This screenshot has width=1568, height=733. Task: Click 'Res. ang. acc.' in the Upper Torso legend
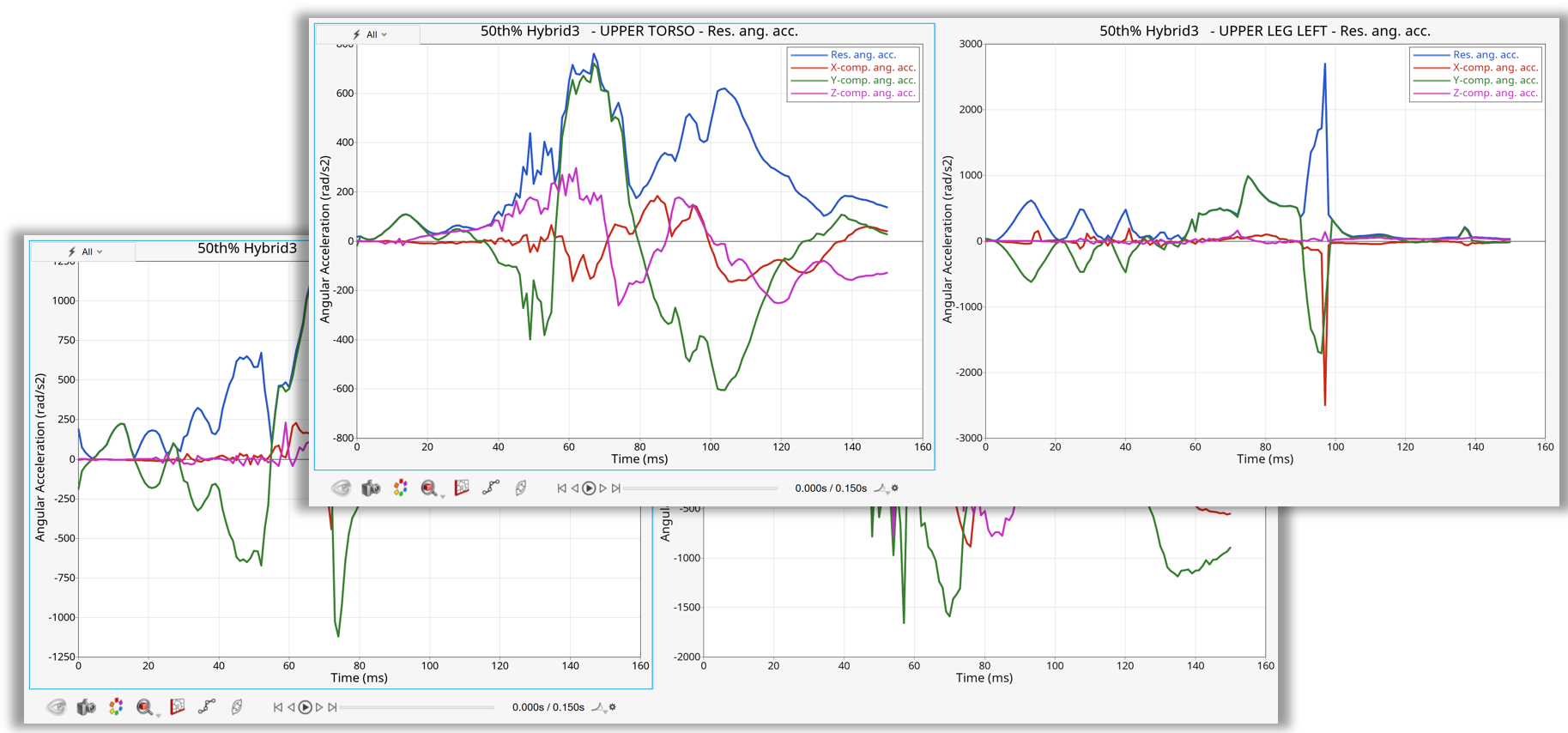coord(863,55)
